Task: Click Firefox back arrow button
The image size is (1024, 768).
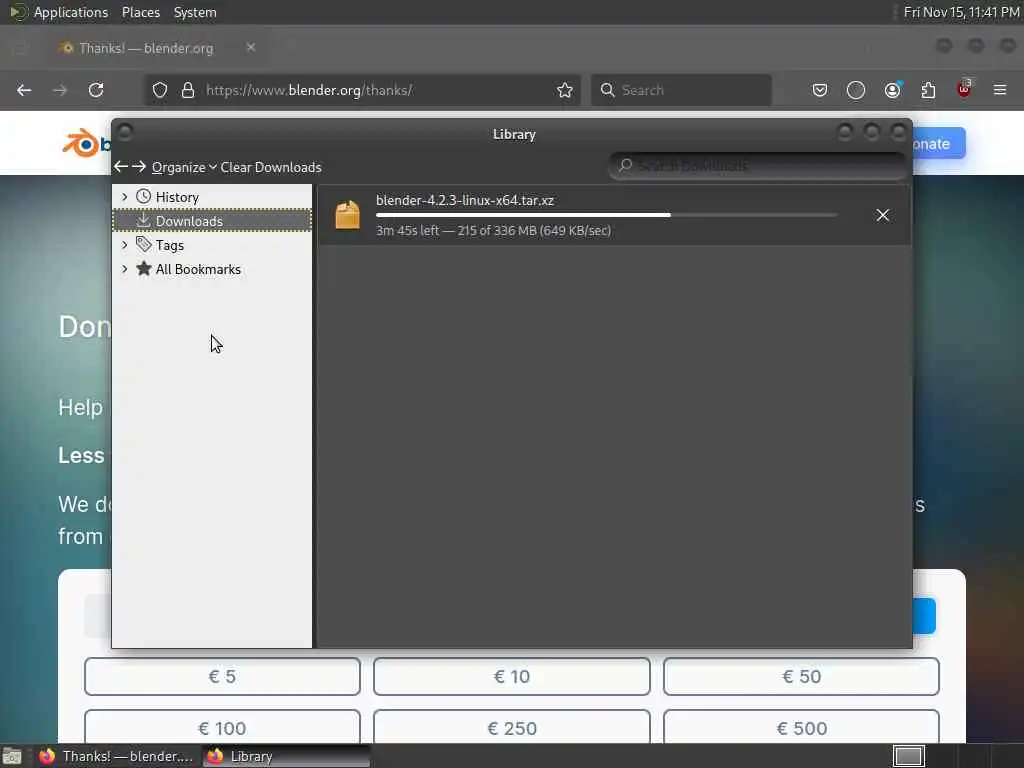Action: (x=24, y=90)
